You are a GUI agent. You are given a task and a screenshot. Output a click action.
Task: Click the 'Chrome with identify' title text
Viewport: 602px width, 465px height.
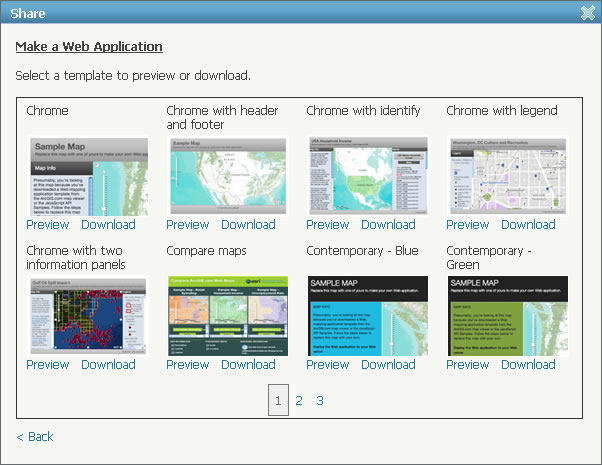coord(363,111)
